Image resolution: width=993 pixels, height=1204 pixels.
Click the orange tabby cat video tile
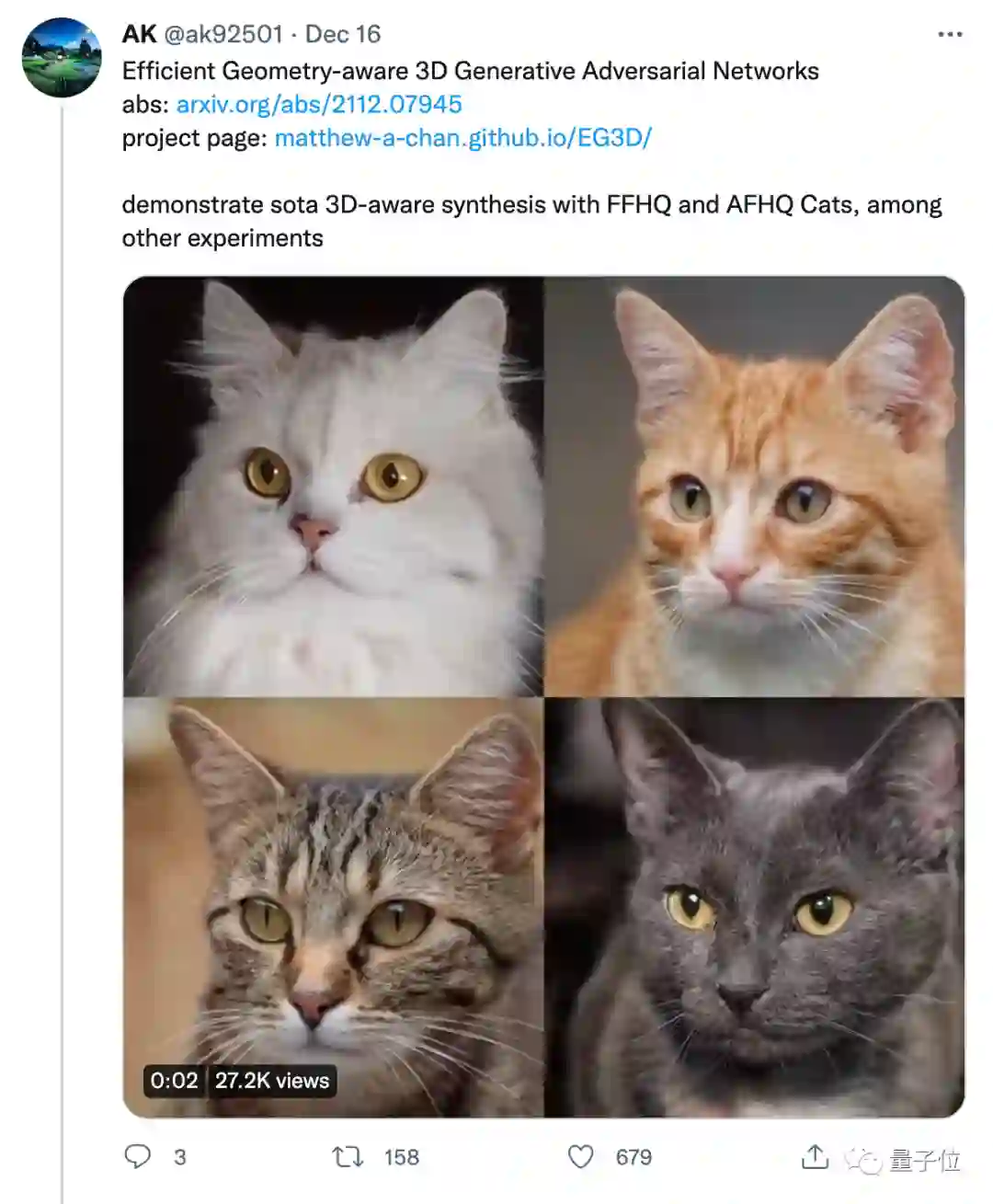tap(755, 487)
